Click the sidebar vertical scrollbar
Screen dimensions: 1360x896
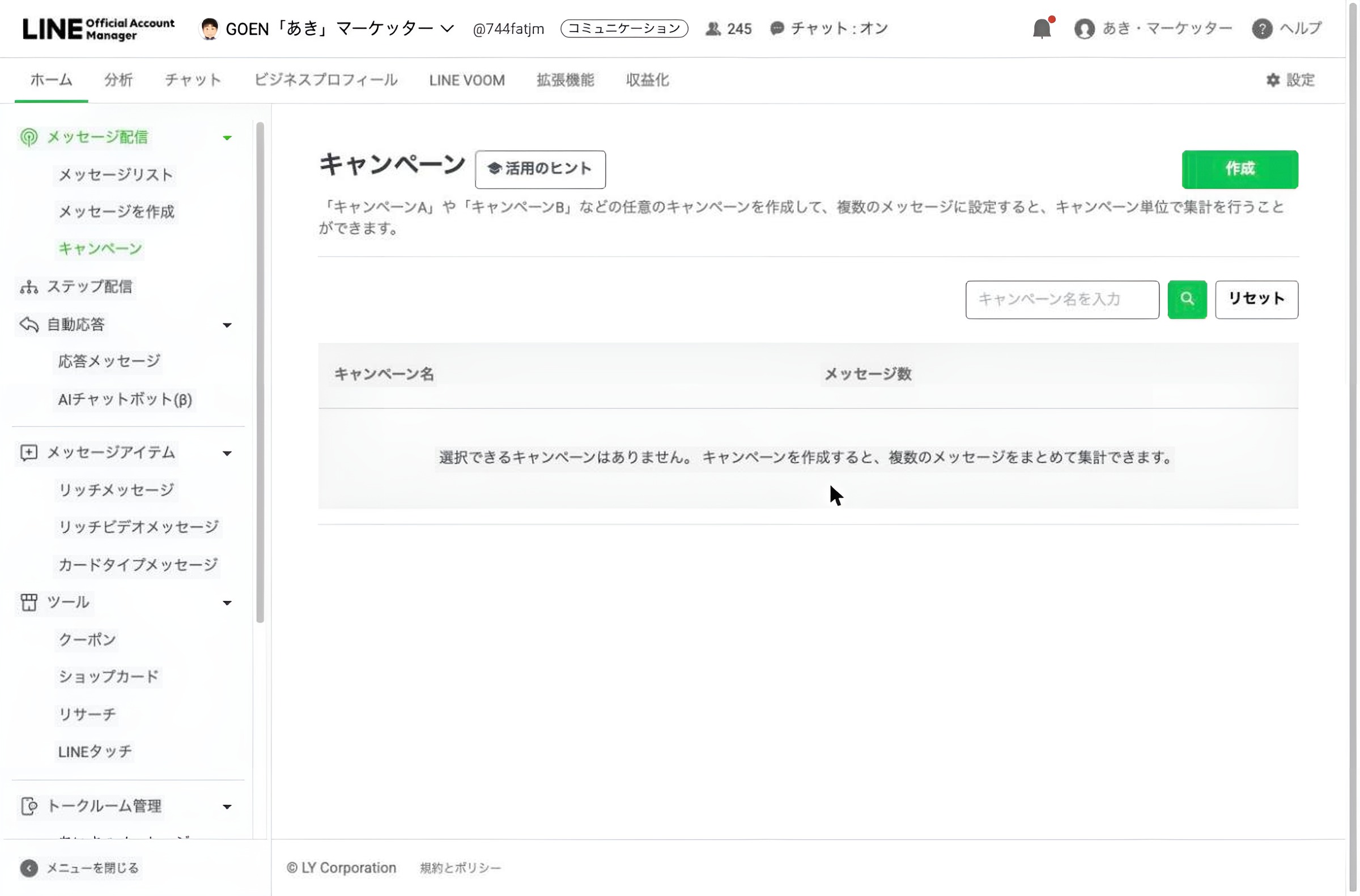(260, 373)
